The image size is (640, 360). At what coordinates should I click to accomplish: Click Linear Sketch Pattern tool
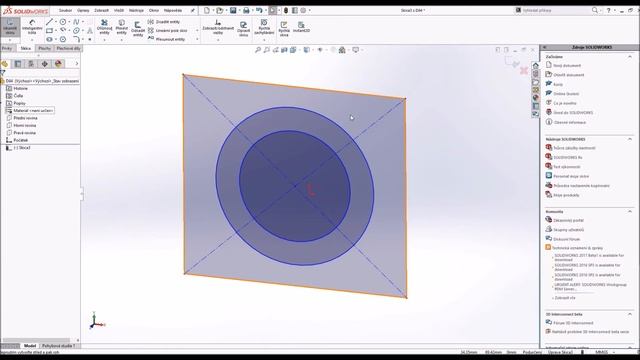pyautogui.click(x=168, y=31)
